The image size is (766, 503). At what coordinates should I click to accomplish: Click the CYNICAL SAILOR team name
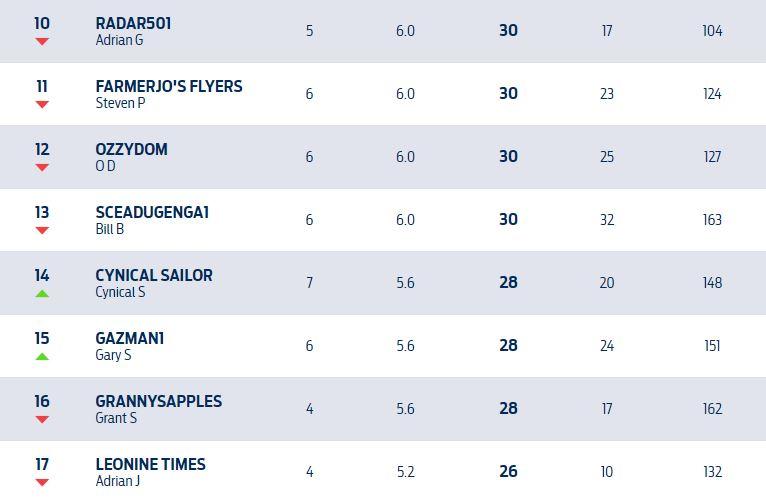[154, 275]
